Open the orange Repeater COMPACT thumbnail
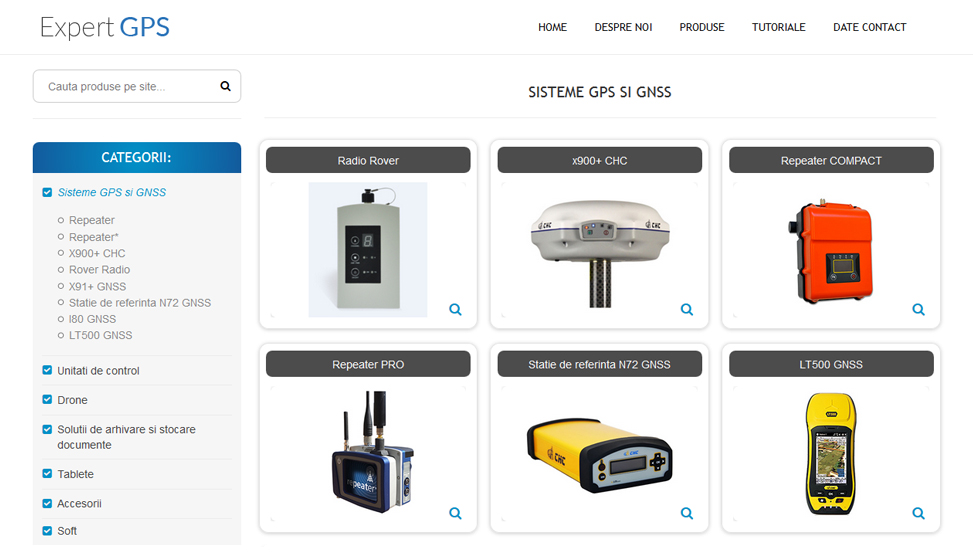 pos(831,251)
